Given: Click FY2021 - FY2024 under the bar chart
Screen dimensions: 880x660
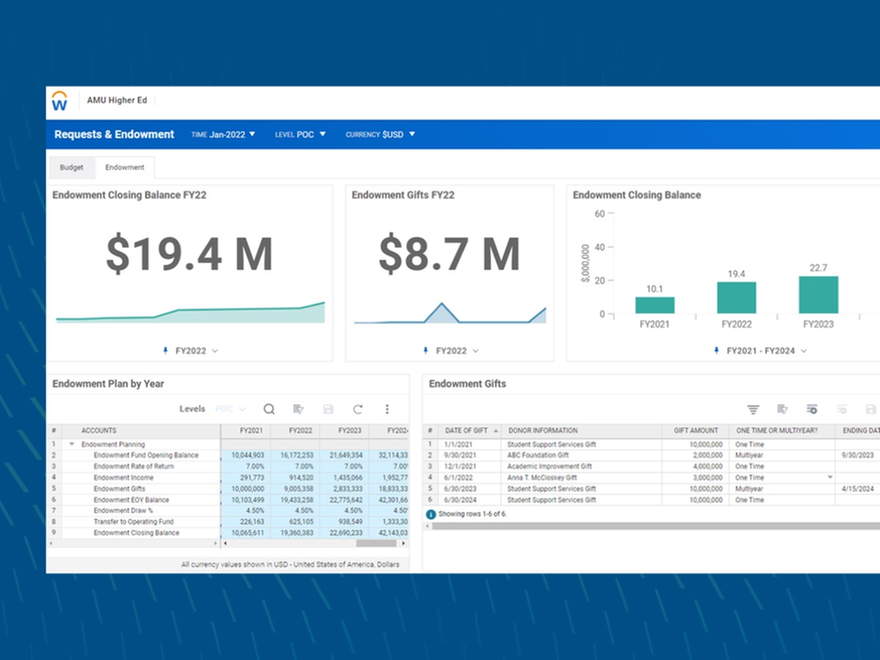Looking at the screenshot, I should coord(762,349).
